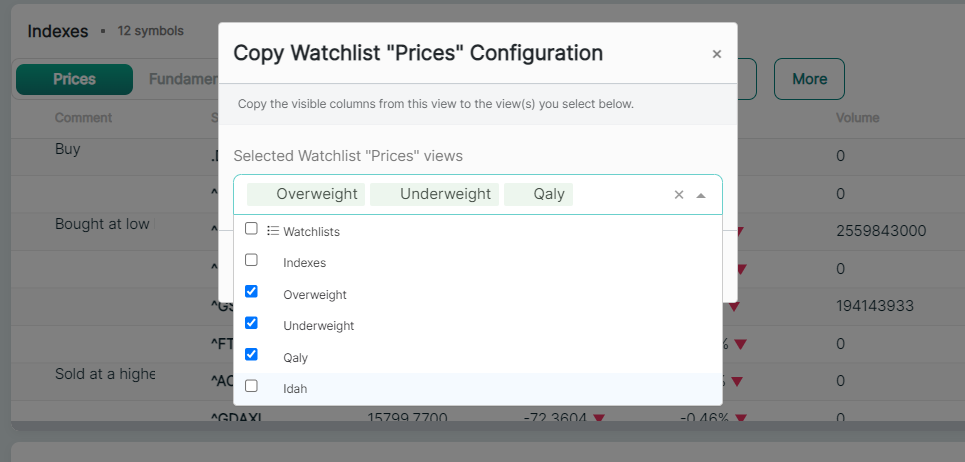The height and width of the screenshot is (462, 965).
Task: Select the Idah option label in the list
Action: tap(295, 388)
